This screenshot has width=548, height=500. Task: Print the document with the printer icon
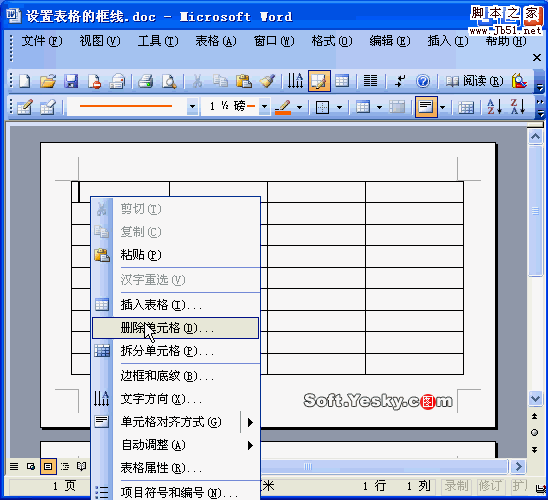pos(146,81)
